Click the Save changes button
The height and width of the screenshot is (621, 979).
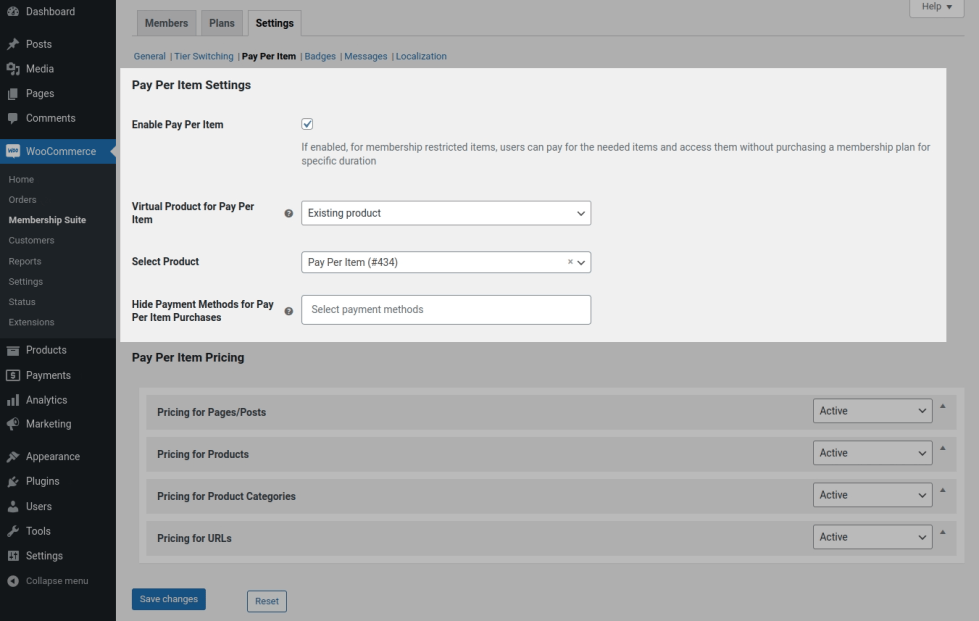coord(168,599)
